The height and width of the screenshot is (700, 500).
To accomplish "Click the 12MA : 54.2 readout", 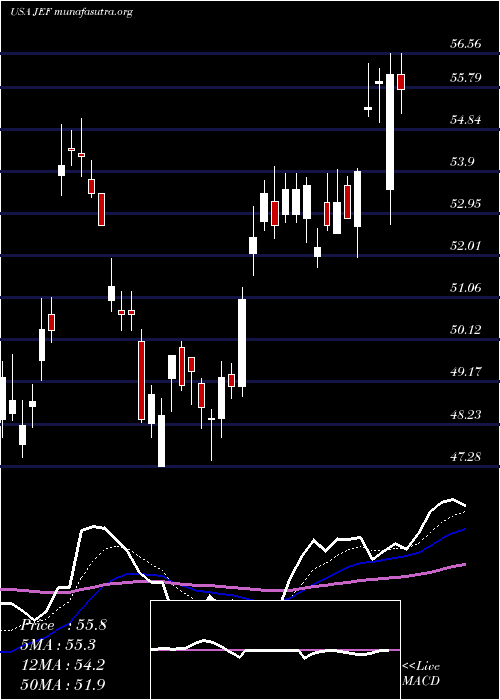I will click(63, 665).
